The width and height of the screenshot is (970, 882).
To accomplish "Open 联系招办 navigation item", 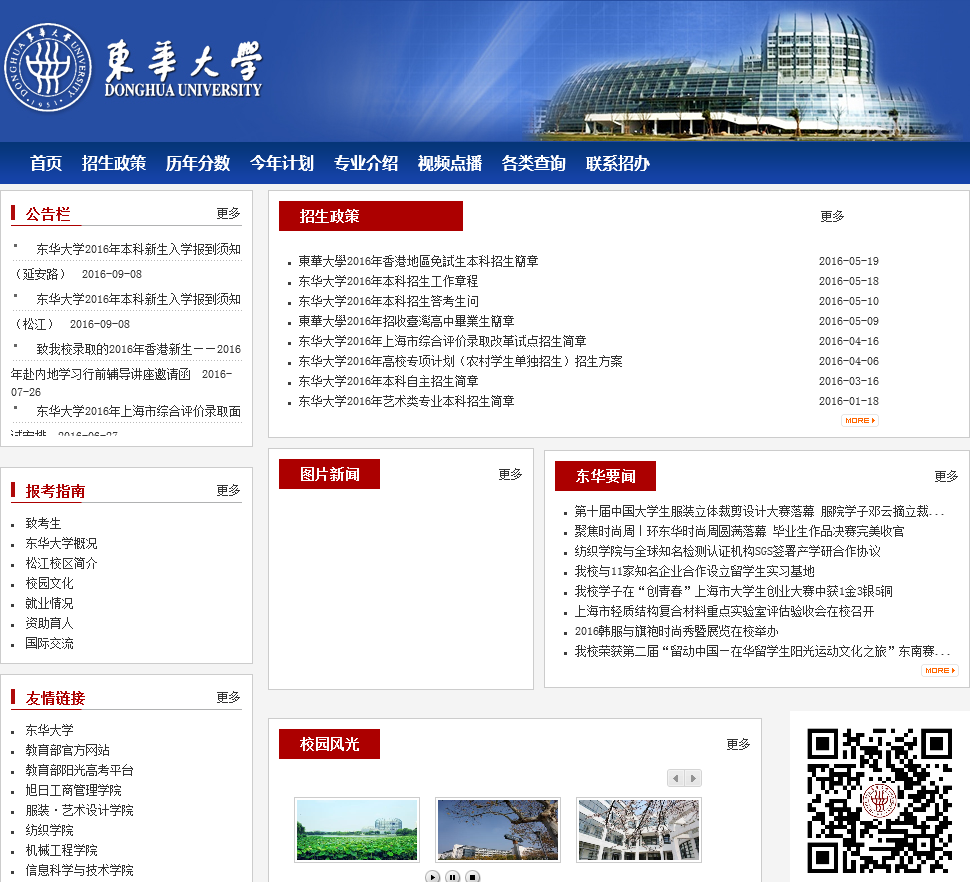I will (617, 163).
